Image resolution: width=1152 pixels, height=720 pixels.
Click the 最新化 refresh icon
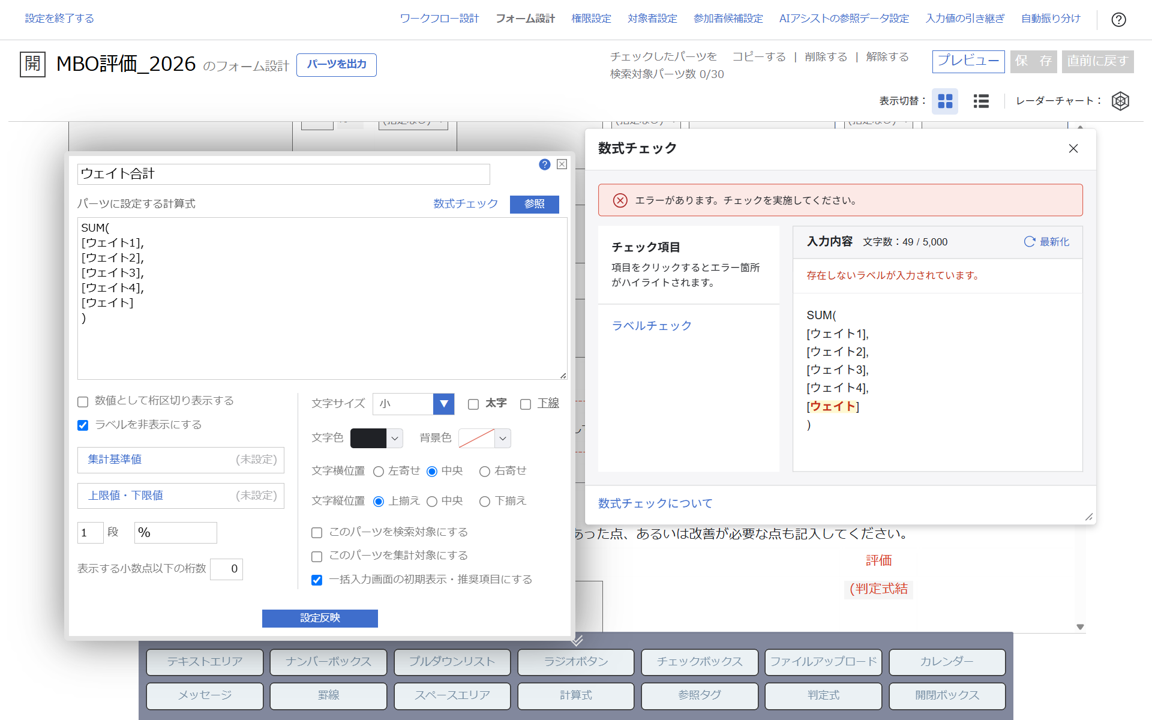1029,242
